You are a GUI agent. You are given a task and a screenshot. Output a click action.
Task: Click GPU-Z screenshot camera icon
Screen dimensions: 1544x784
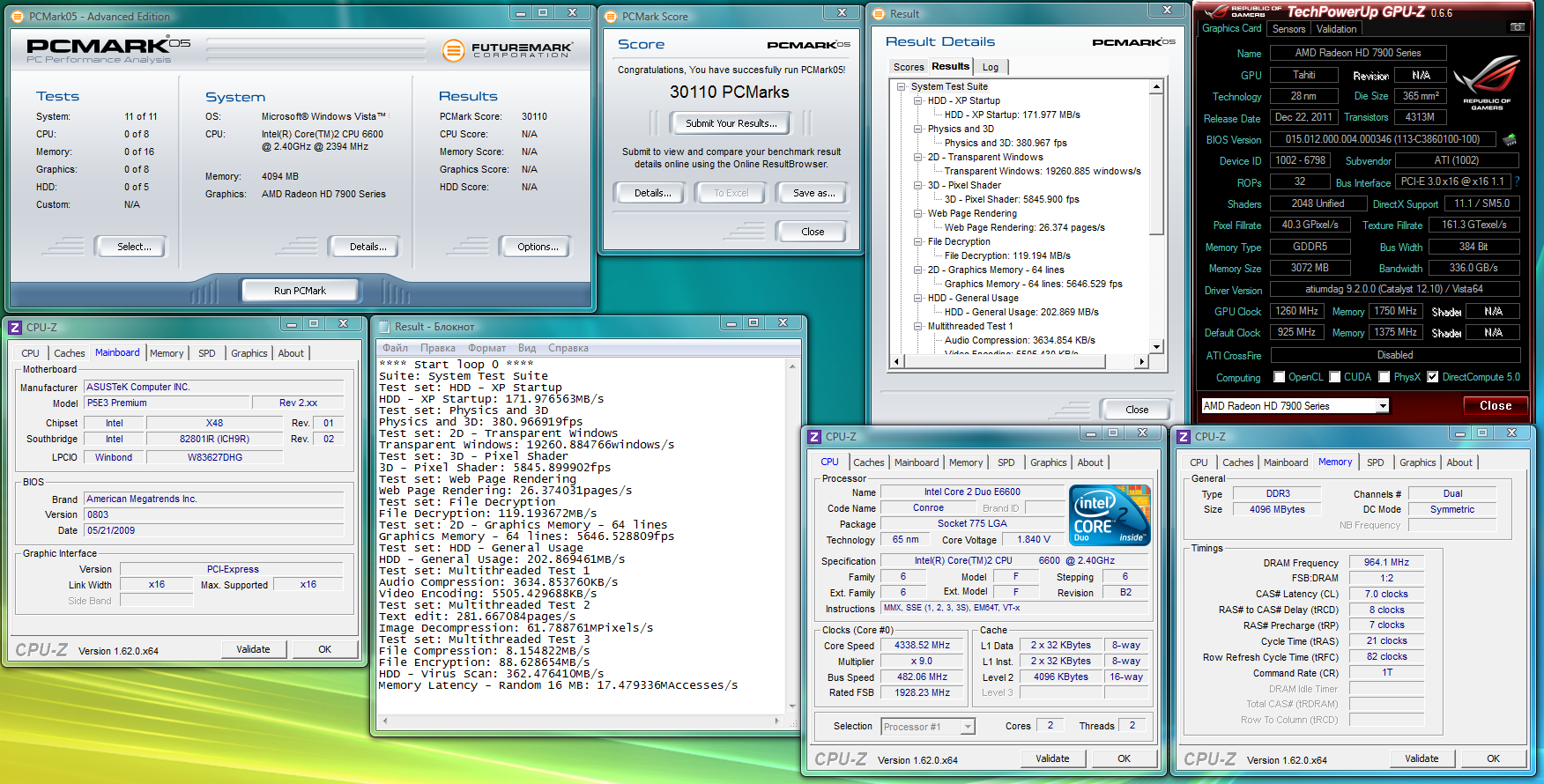click(1518, 28)
